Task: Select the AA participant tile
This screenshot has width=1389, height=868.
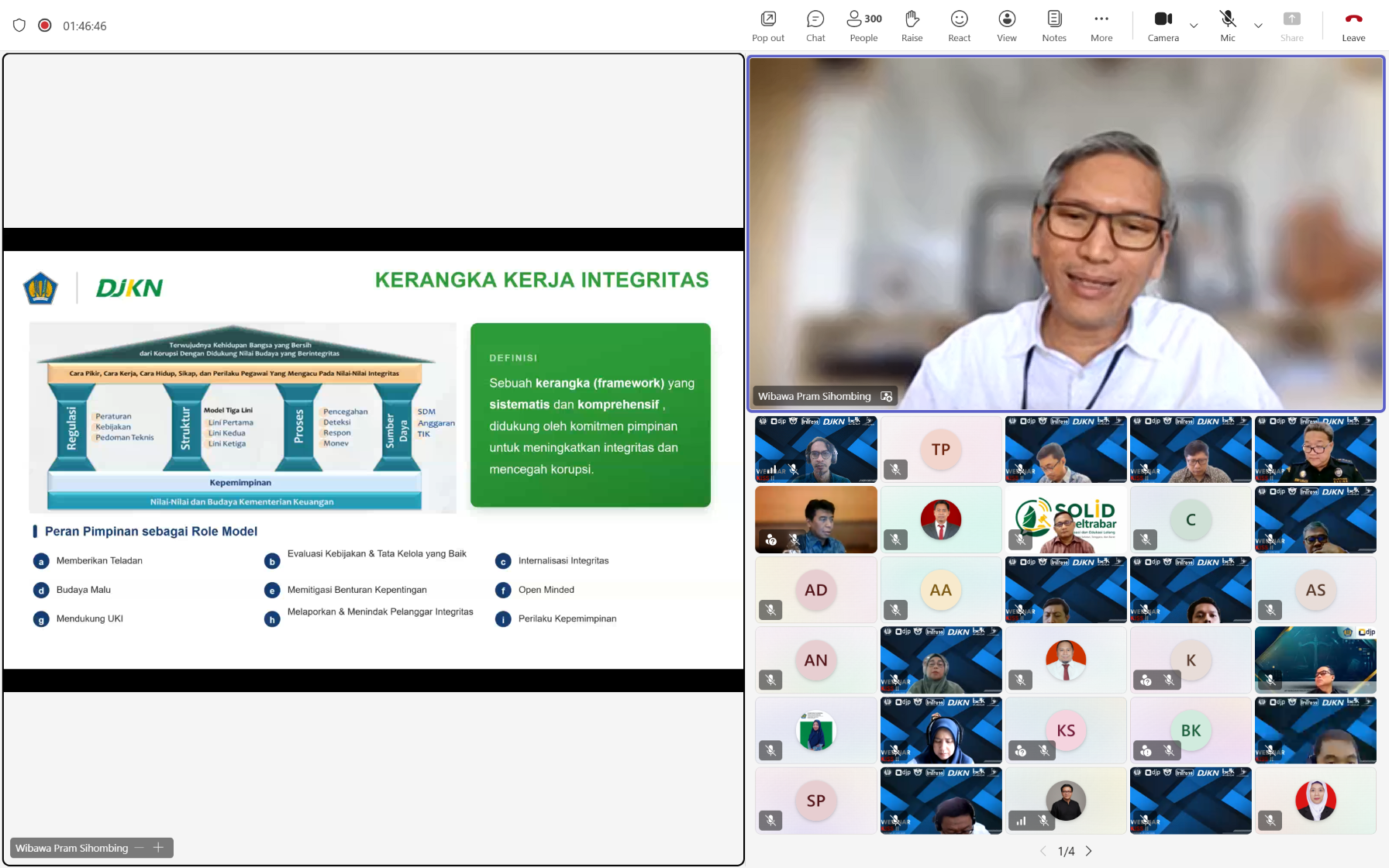Action: tap(941, 590)
